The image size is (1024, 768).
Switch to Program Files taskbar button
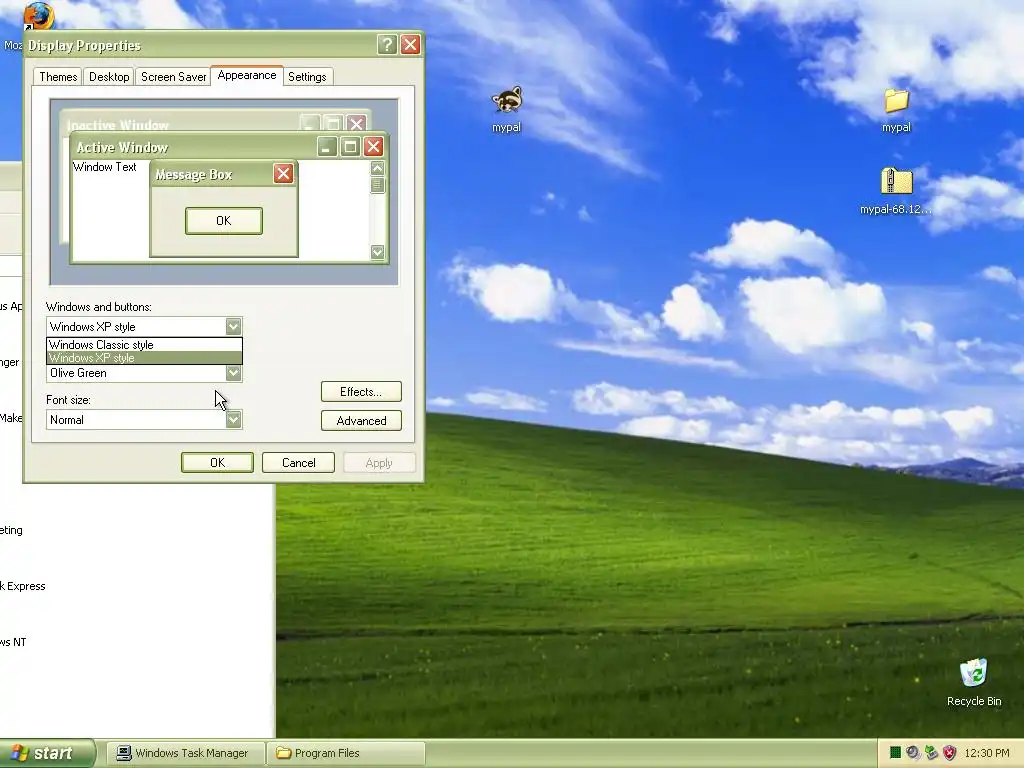tap(346, 753)
